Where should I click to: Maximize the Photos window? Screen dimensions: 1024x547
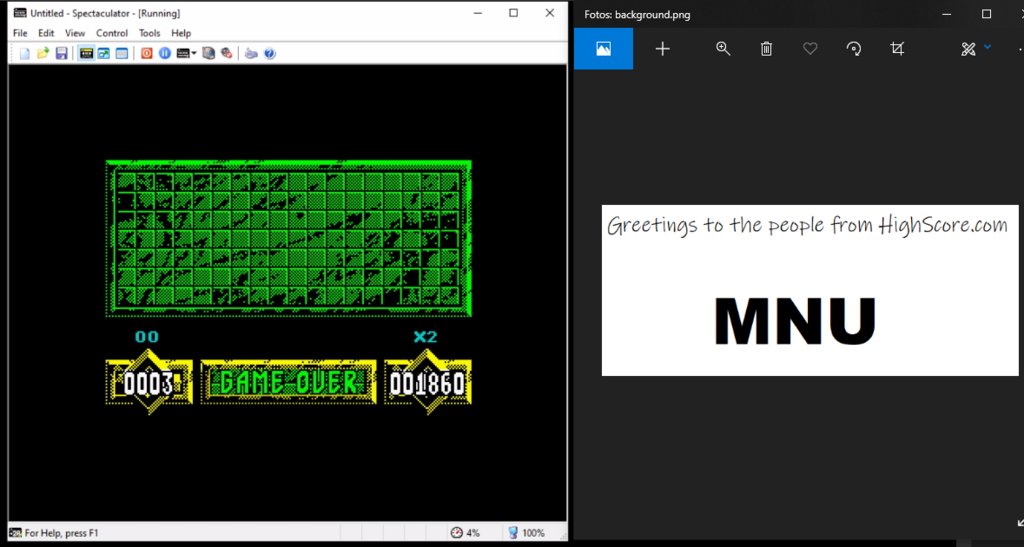986,14
